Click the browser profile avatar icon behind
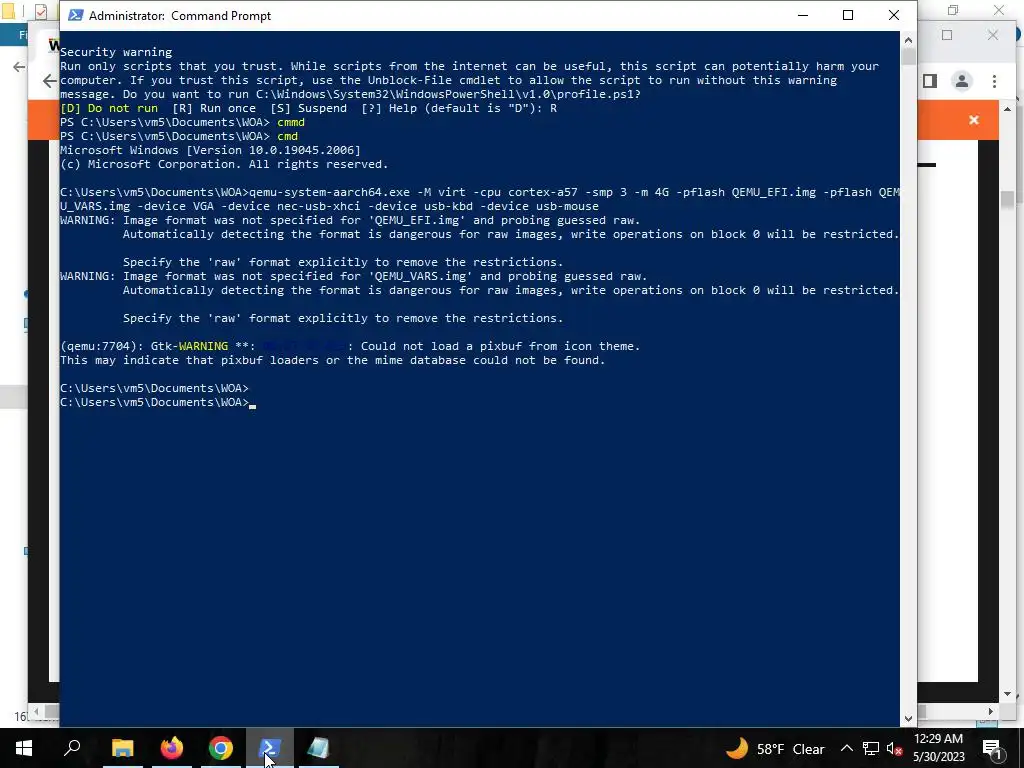 pyautogui.click(x=961, y=81)
